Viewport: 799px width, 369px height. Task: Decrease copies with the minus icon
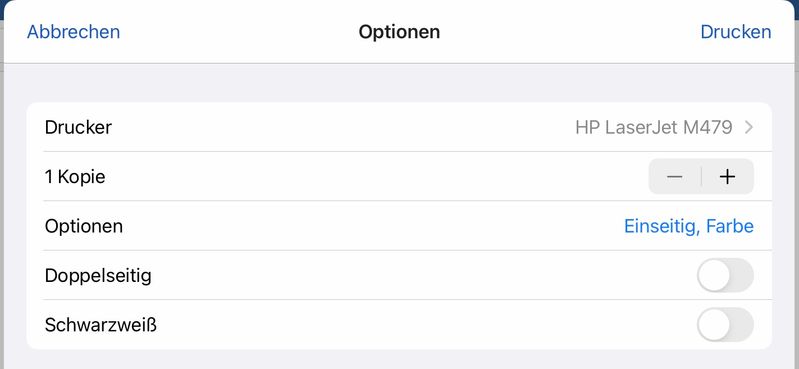click(x=675, y=177)
